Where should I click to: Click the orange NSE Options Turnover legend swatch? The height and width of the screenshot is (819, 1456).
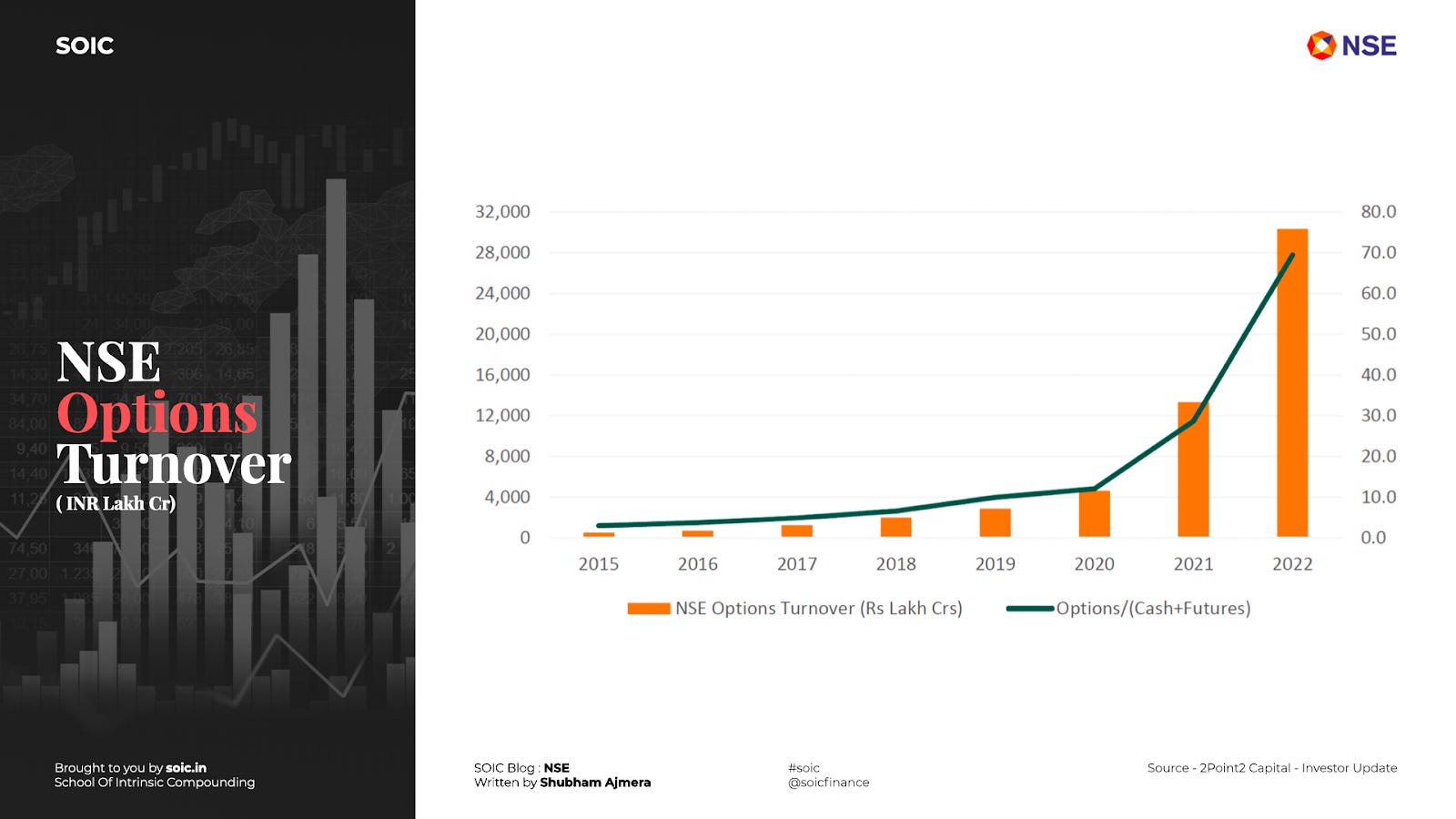click(x=649, y=608)
